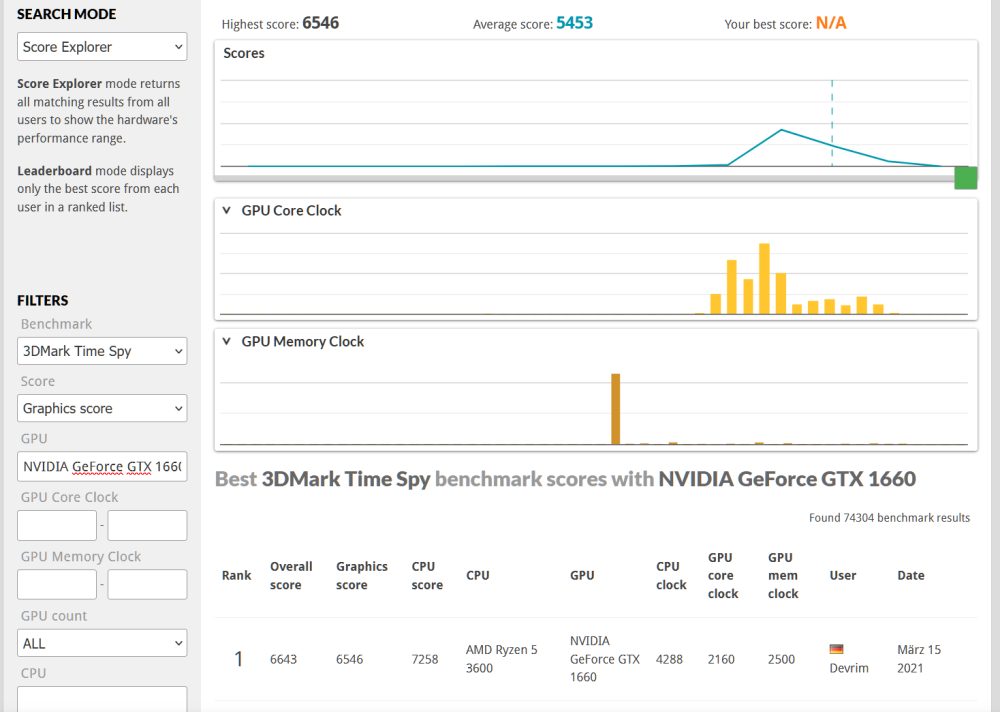Image resolution: width=1000 pixels, height=712 pixels.
Task: Open the Benchmark dropdown showing 3DMark Time Spy
Action: (x=102, y=351)
